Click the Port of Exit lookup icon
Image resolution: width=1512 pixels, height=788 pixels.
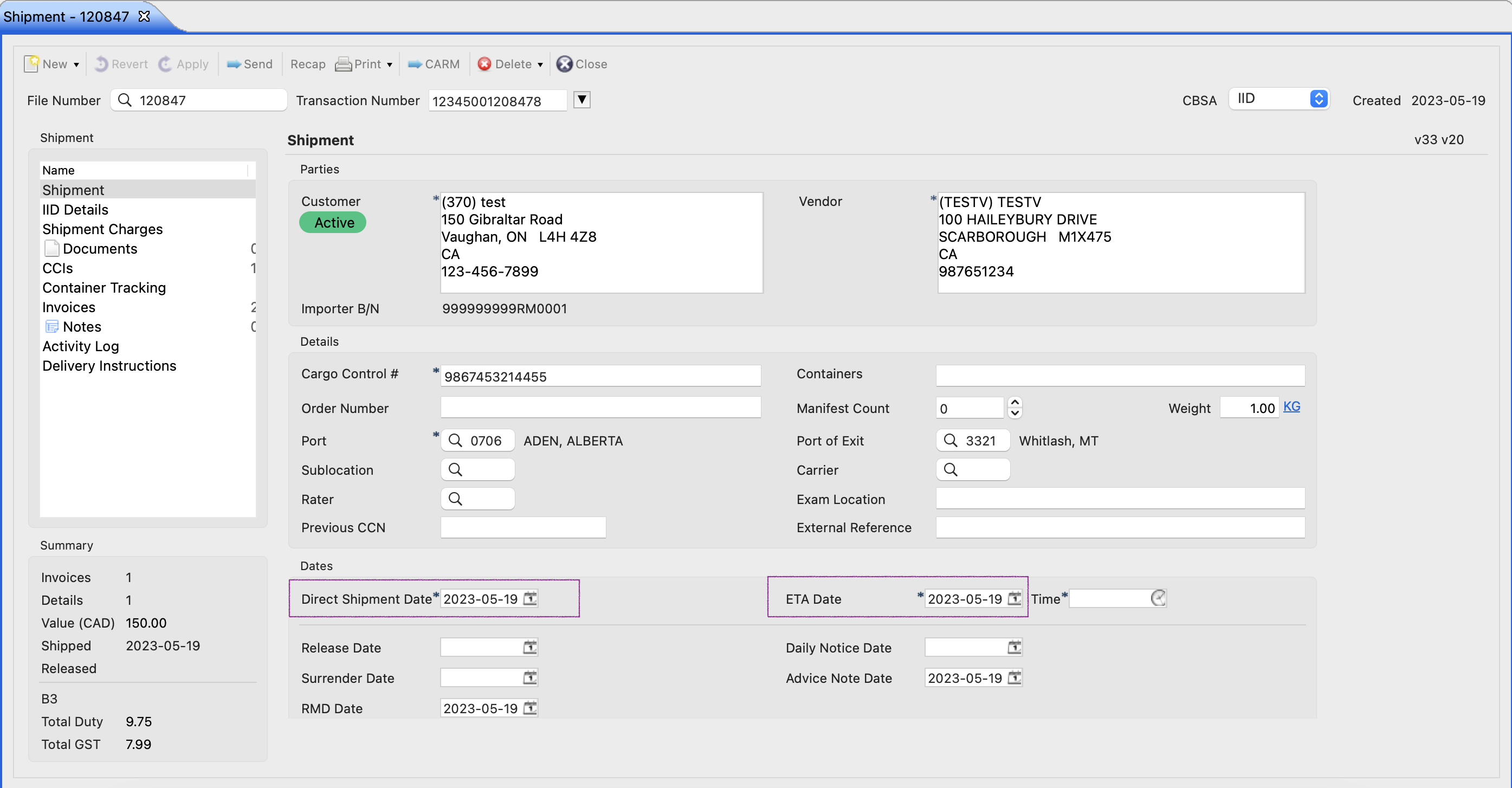tap(950, 440)
